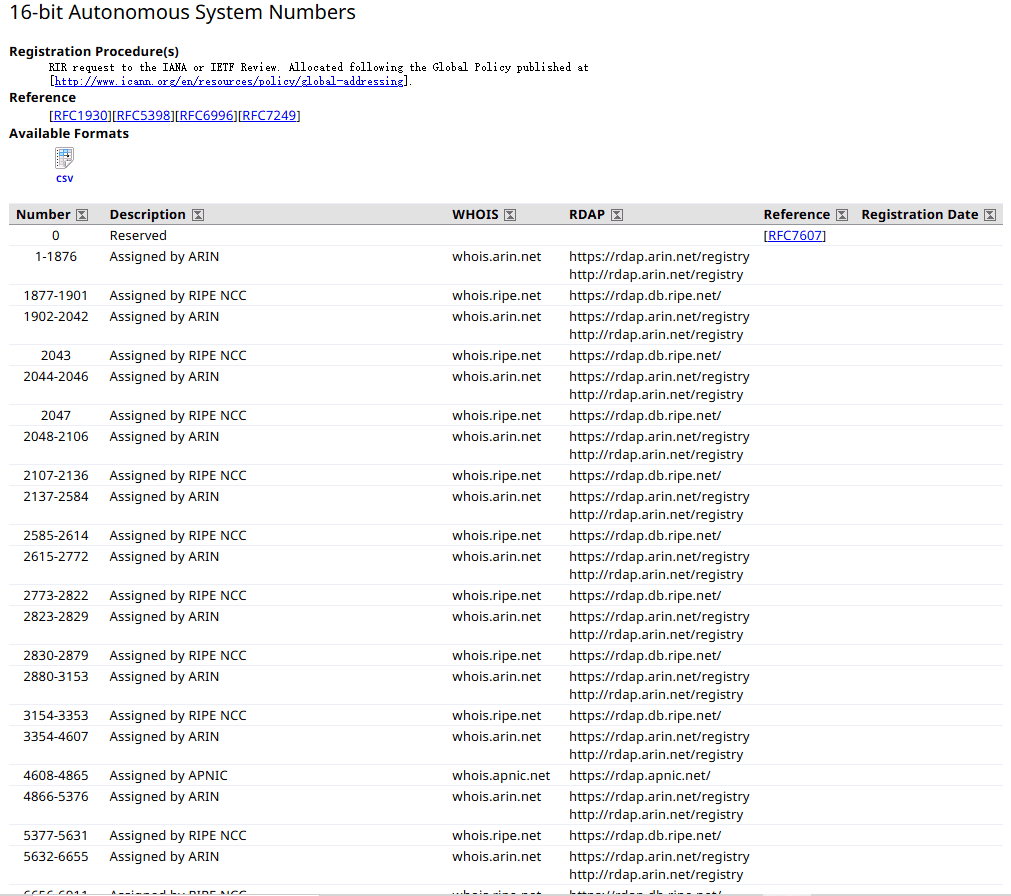Viewport: 1011px width, 896px height.
Task: Download the CSV format file icon
Action: 64,158
